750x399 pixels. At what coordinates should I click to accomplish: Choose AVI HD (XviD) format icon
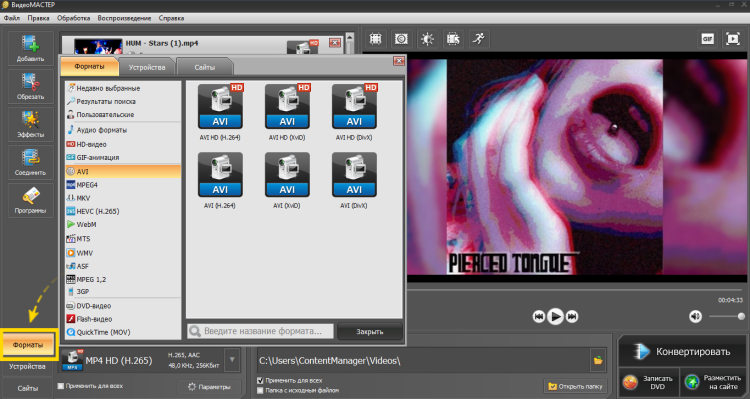click(x=287, y=107)
